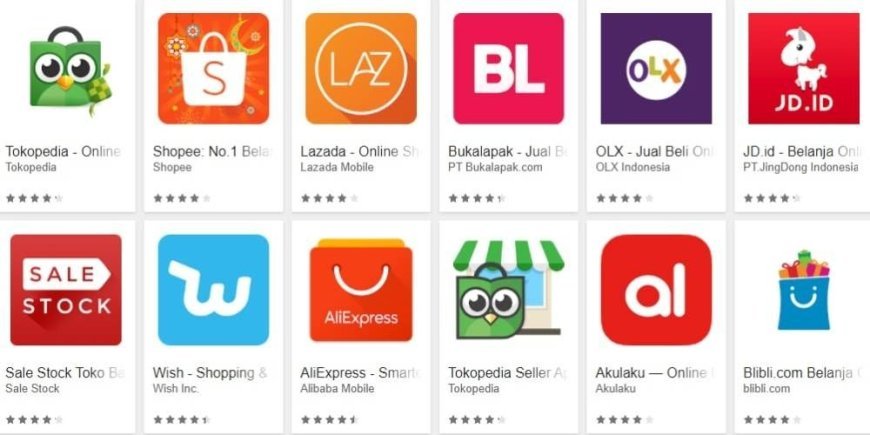
Task: Open the Tokopedia owl bag icon
Action: click(x=68, y=69)
